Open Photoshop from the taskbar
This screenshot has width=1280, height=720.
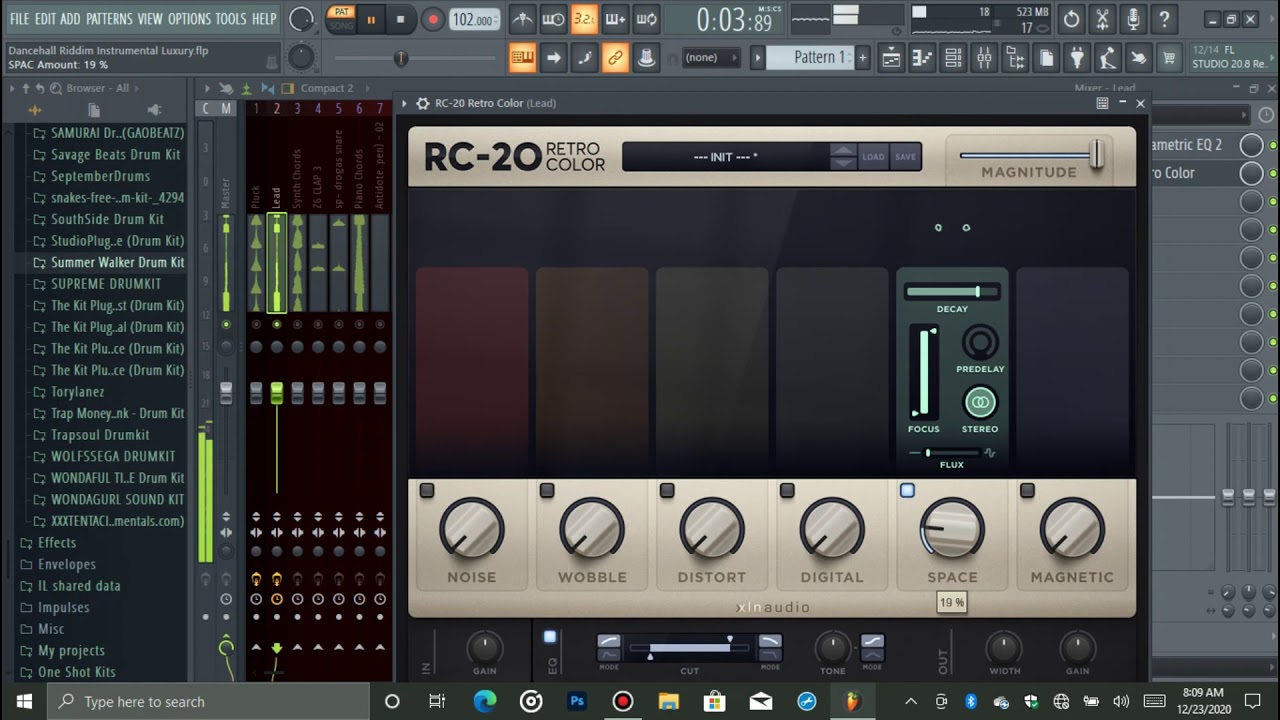[x=577, y=701]
